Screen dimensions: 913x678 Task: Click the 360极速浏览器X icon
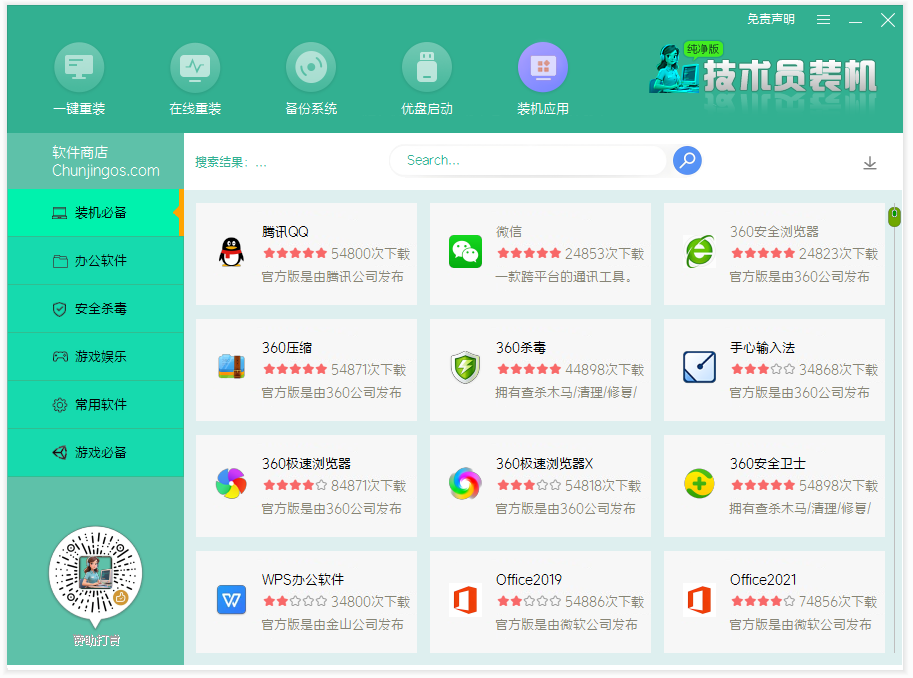pos(465,483)
